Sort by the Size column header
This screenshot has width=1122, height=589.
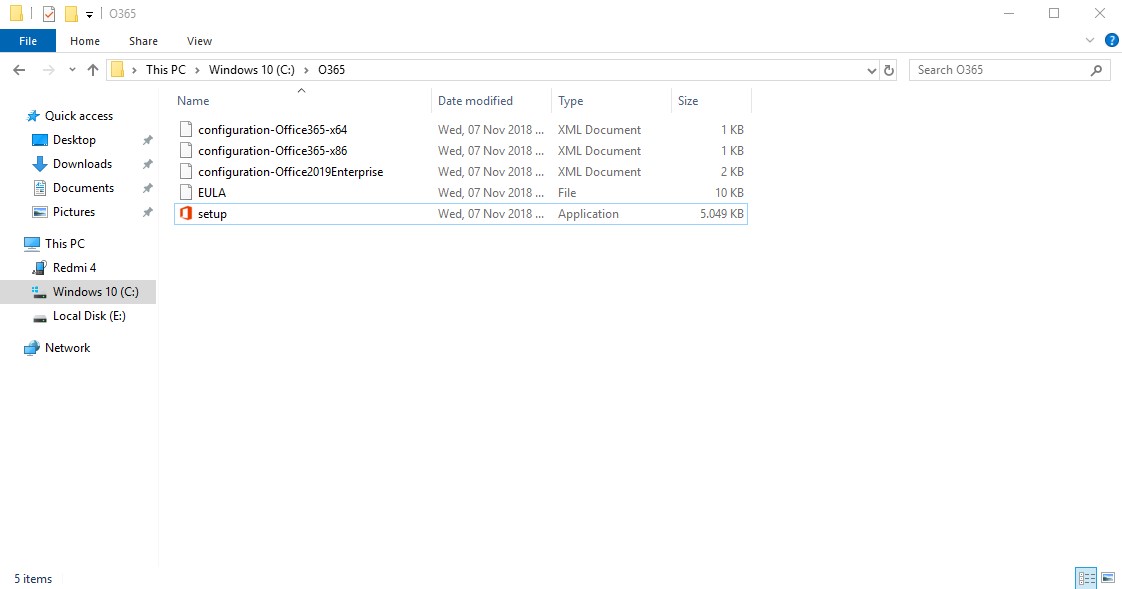coord(711,101)
